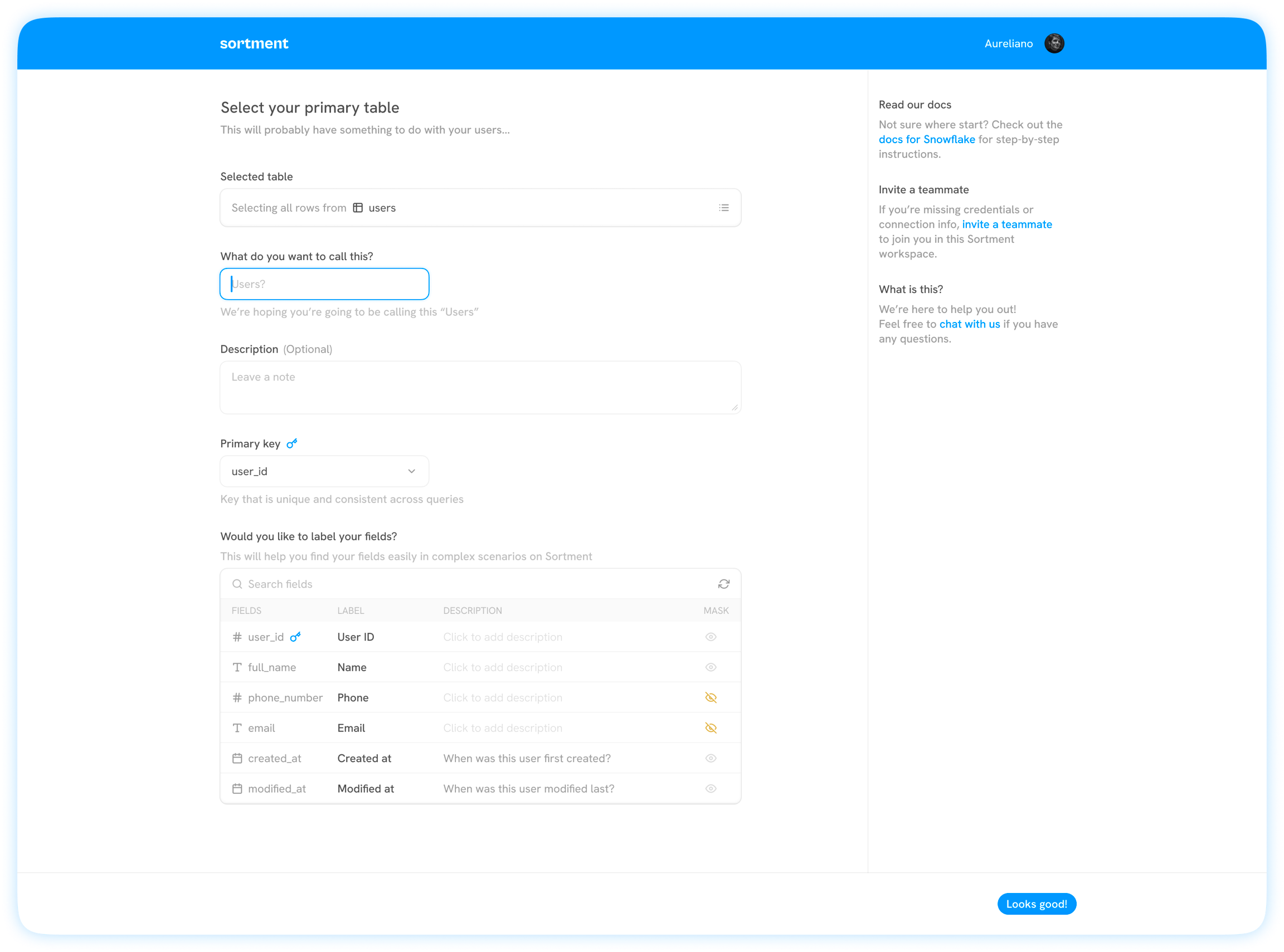Screen dimensions: 1284x952
Task: Toggle mask for the created_at field
Action: 711,758
